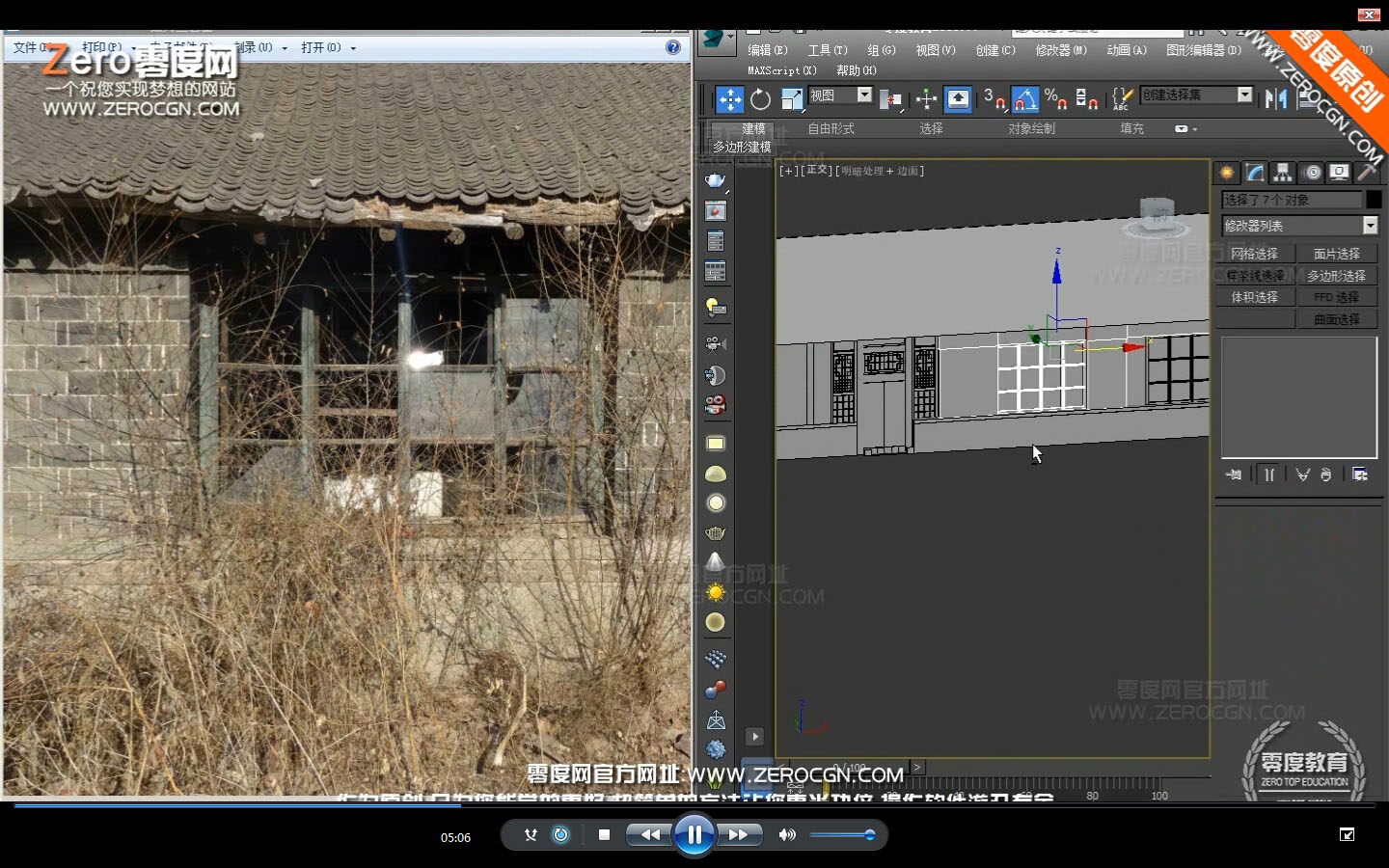Image resolution: width=1389 pixels, height=868 pixels.
Task: Open the Create command panel tab
Action: (1227, 173)
